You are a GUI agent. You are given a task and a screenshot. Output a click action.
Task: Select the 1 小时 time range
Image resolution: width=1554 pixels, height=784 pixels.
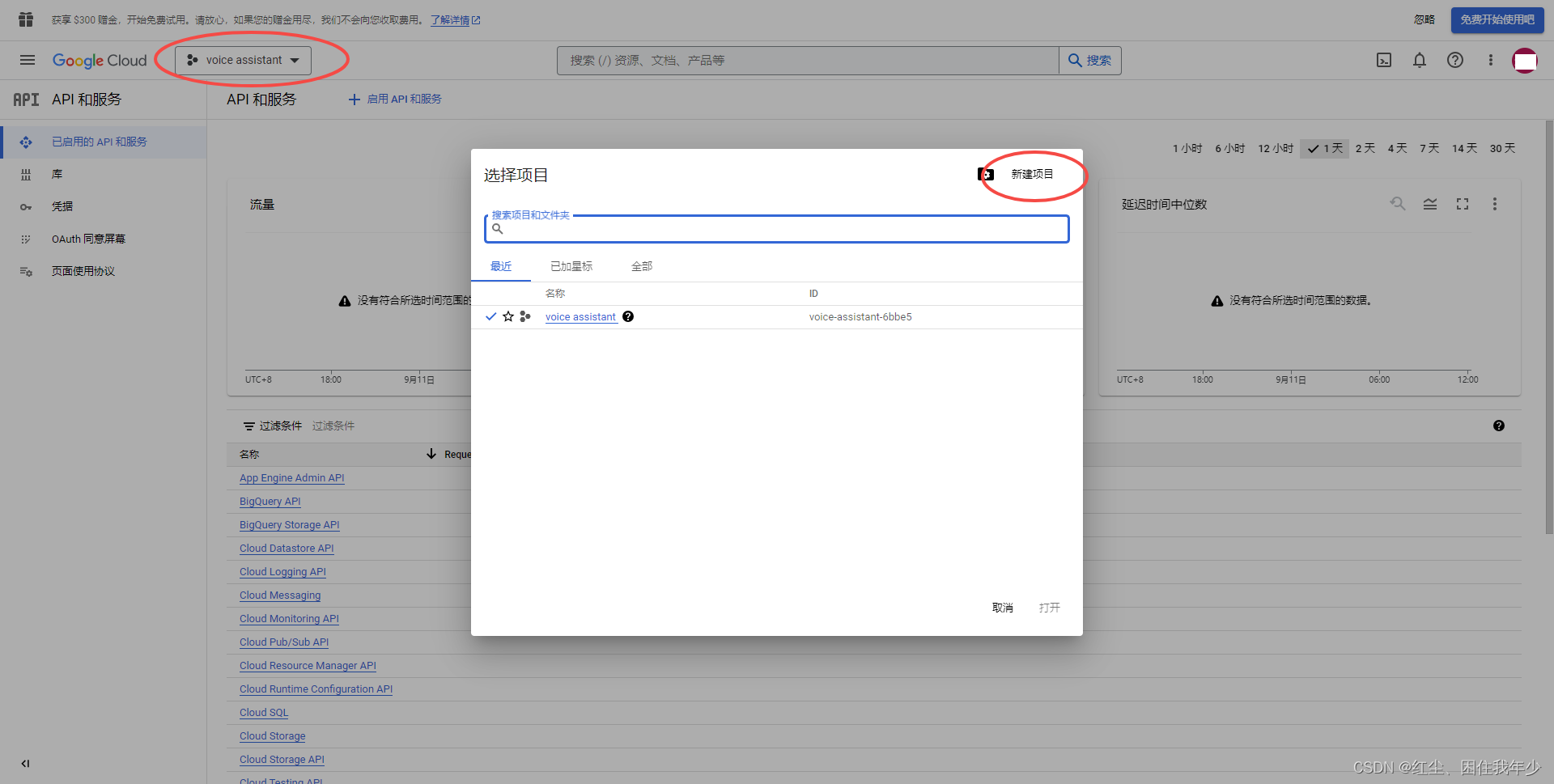coord(1187,148)
